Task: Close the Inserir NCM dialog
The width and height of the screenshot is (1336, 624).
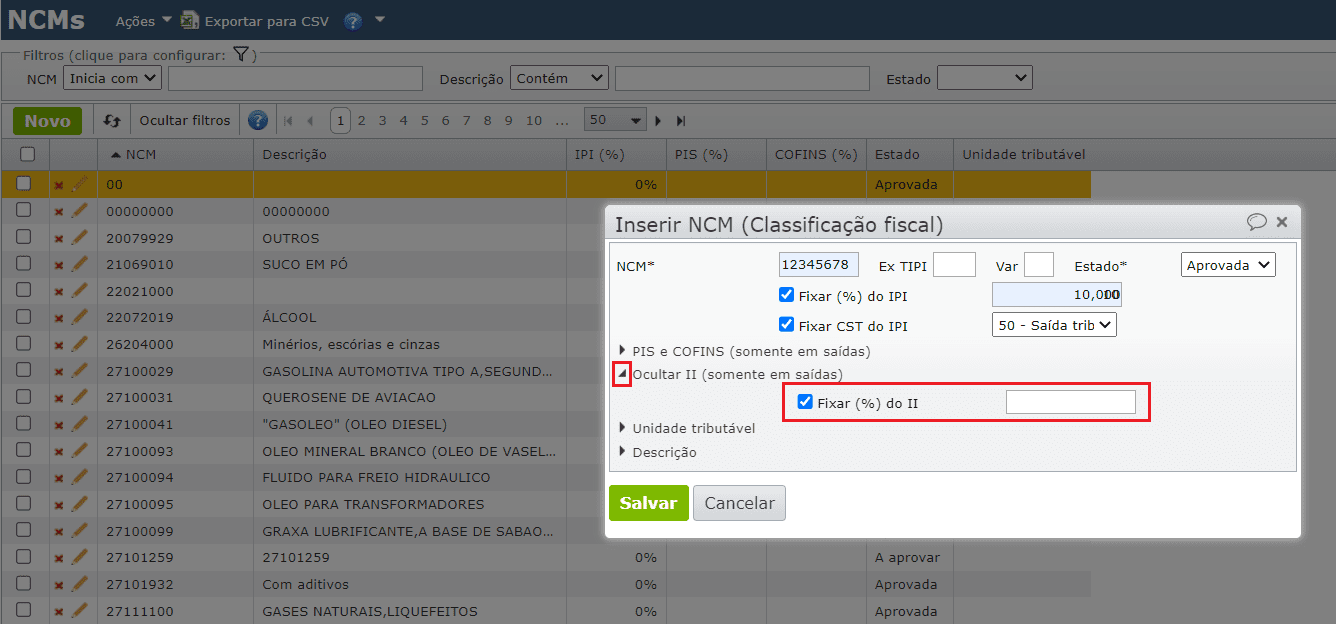Action: (1282, 222)
